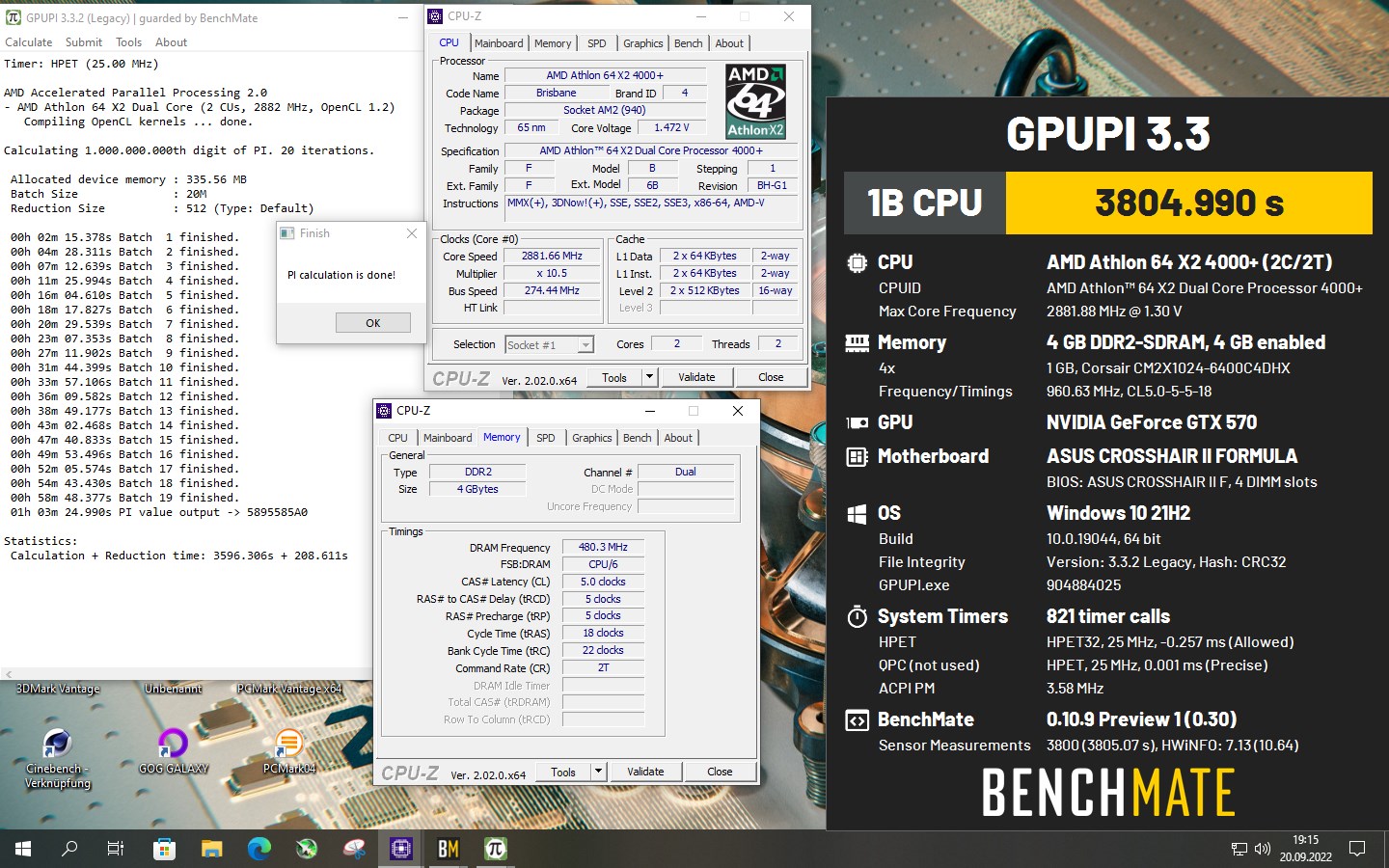Click the upper CPU-Z title bar chip icon

coord(436,16)
